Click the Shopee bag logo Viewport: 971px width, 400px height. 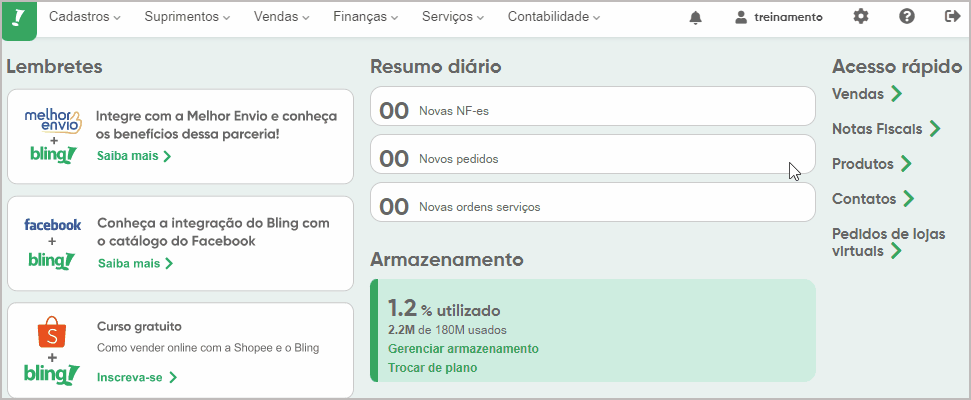52,333
